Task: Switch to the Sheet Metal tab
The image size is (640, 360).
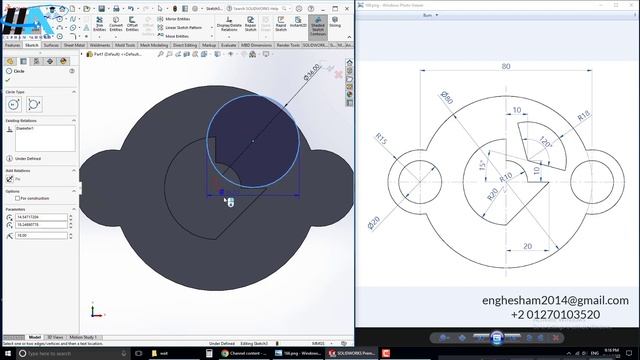Action: [x=74, y=45]
